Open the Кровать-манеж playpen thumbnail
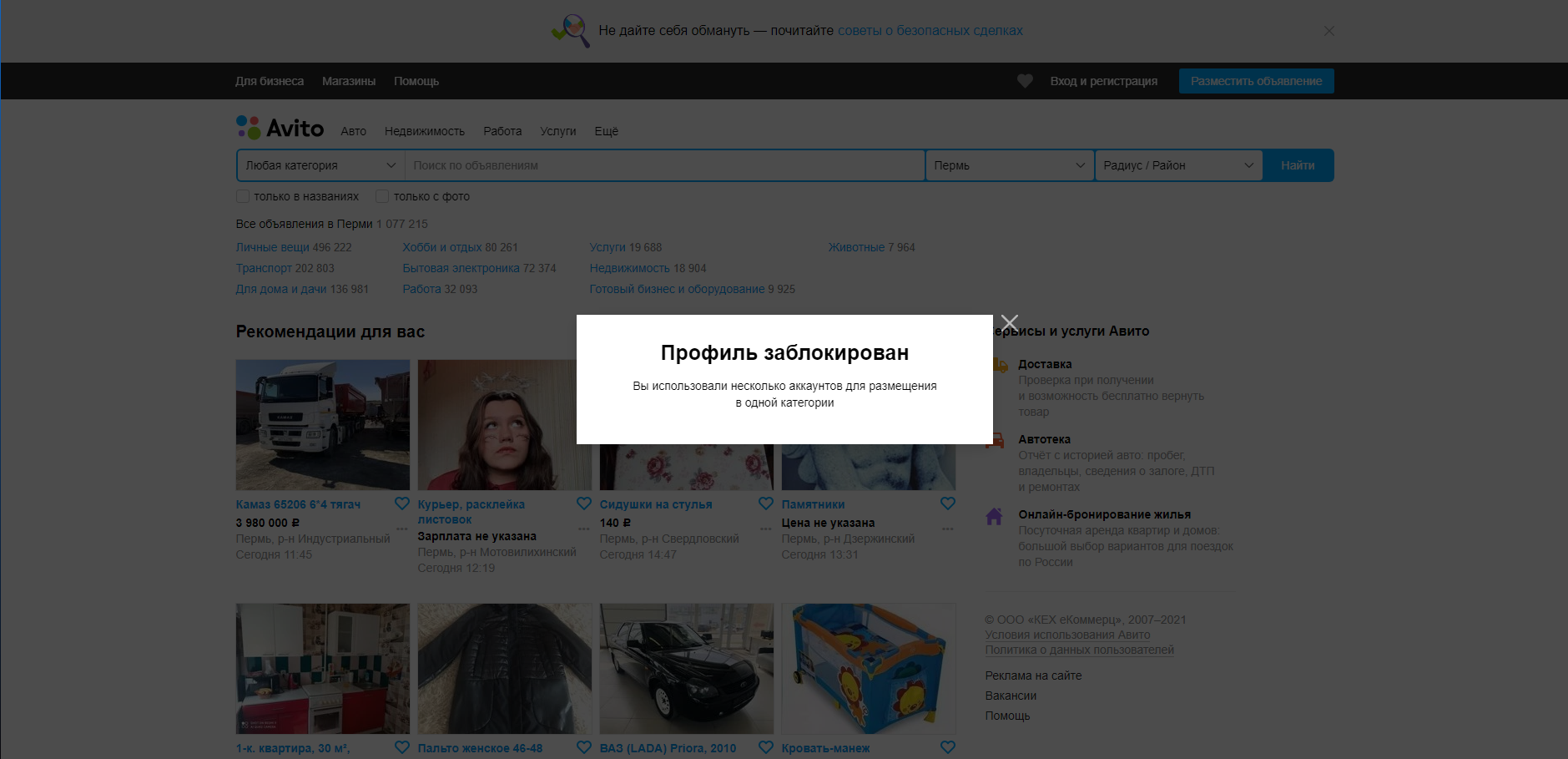 tap(869, 669)
